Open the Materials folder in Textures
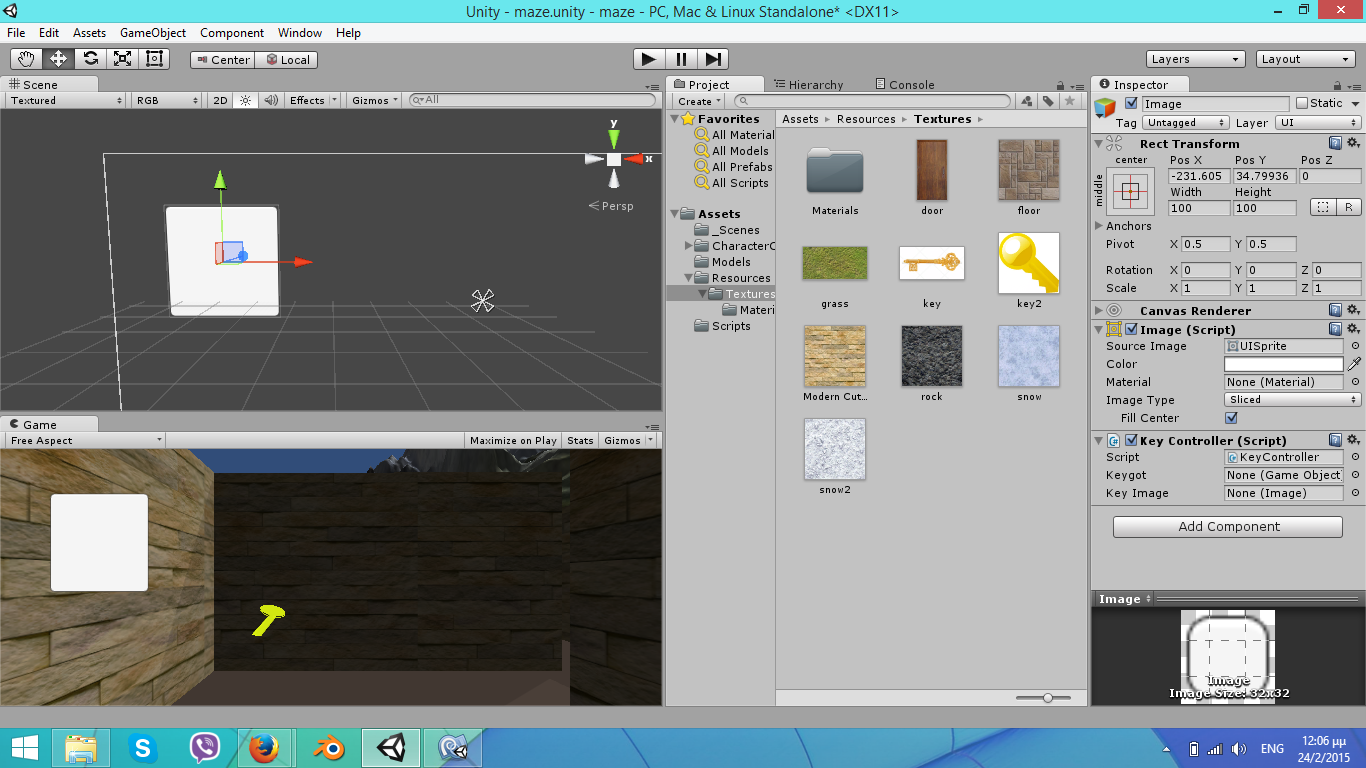The image size is (1366, 768). (835, 170)
